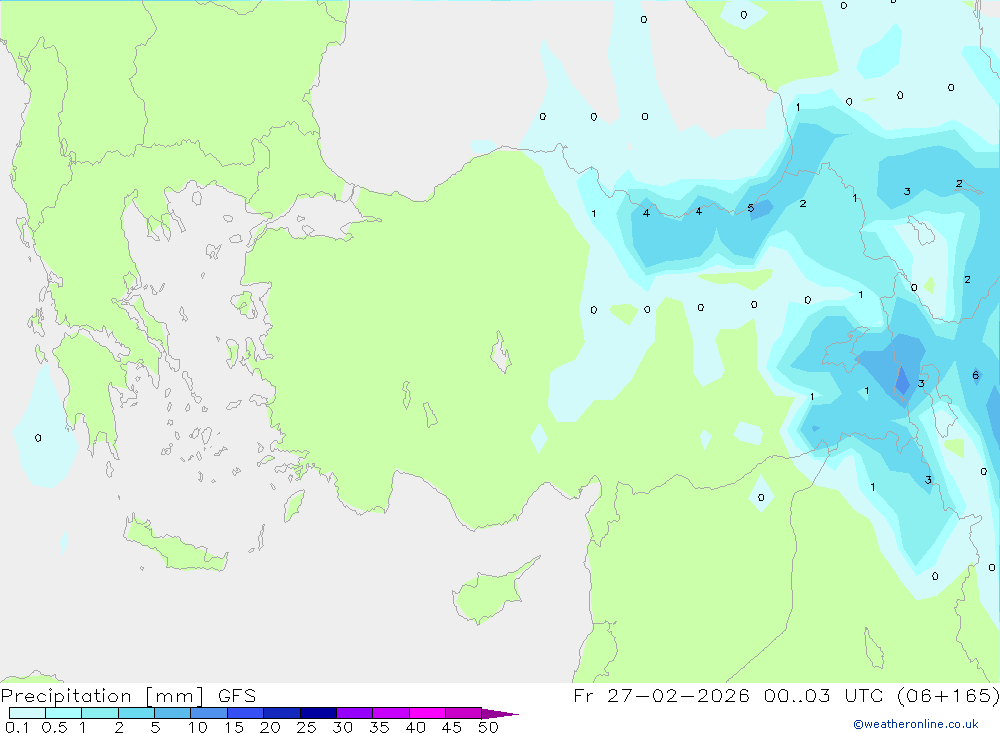Image resolution: width=1000 pixels, height=733 pixels.
Task: Click the 1–2 mm legend color swatch
Action: [x=99, y=713]
